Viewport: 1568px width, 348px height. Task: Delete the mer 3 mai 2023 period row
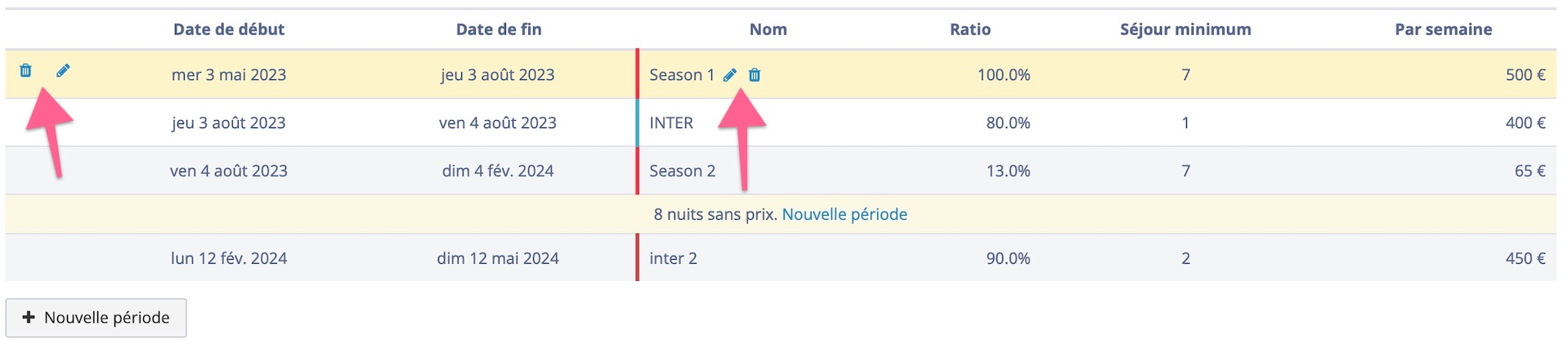25,70
